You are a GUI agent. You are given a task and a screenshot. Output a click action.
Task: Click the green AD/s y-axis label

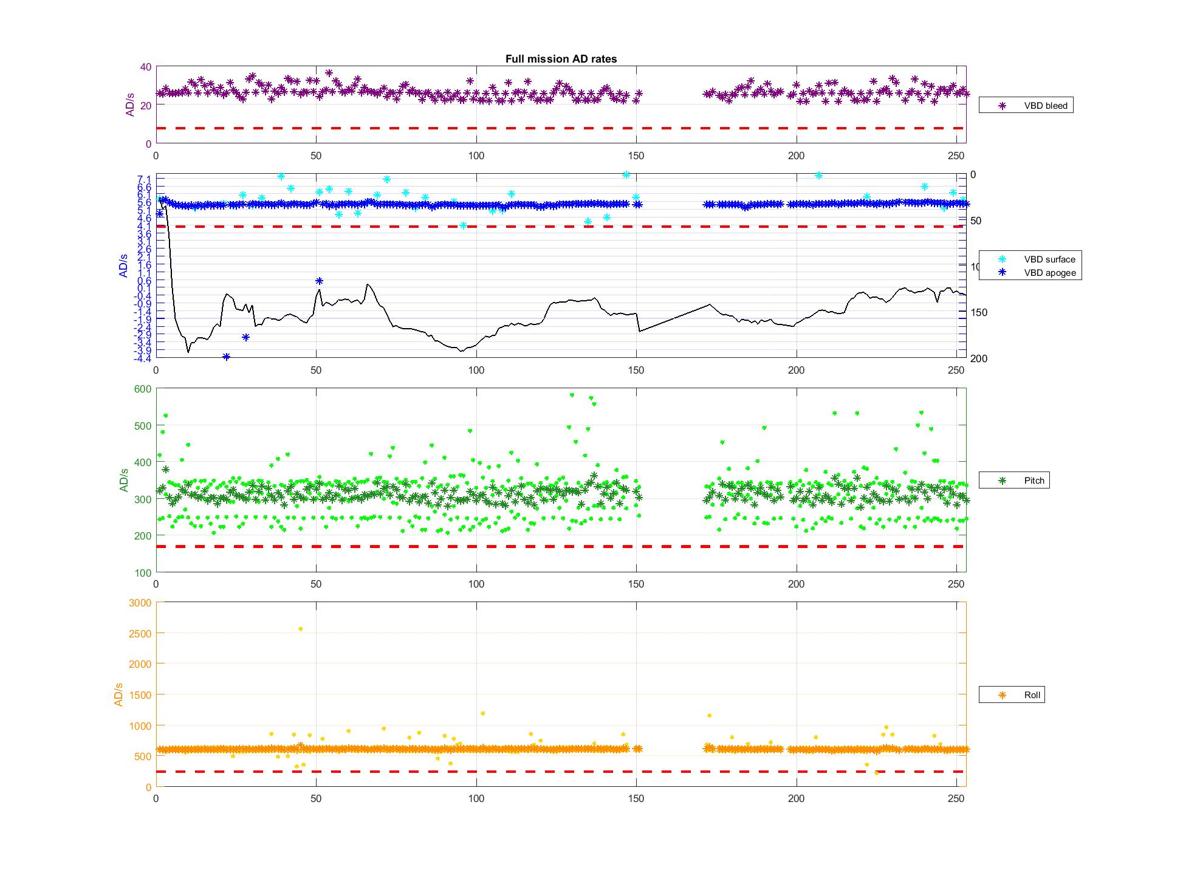125,480
